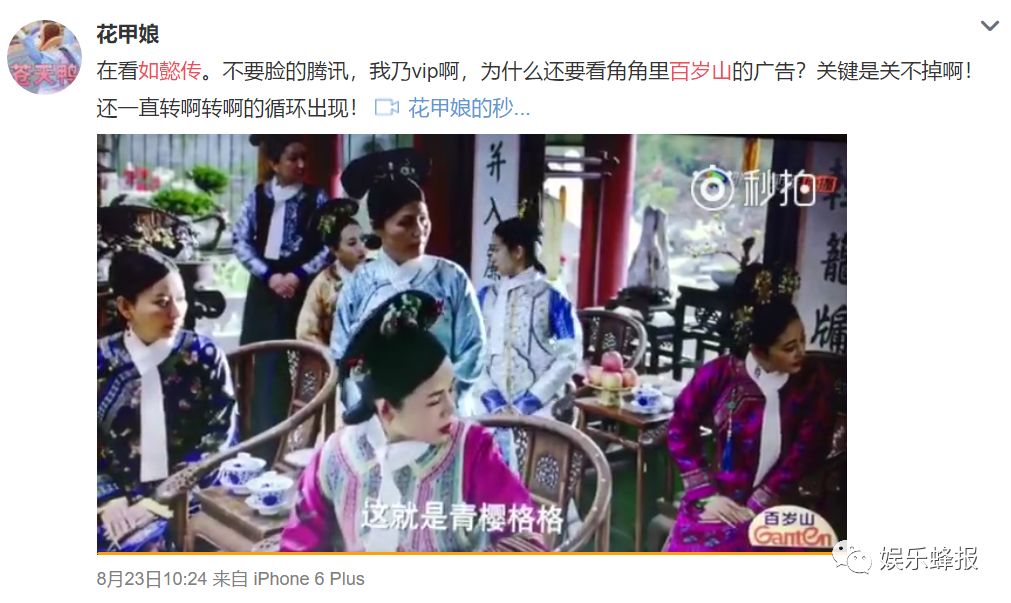Image resolution: width=1011 pixels, height=603 pixels.
Task: Open the 8月23日10:24 timestamp link
Action: point(152,579)
